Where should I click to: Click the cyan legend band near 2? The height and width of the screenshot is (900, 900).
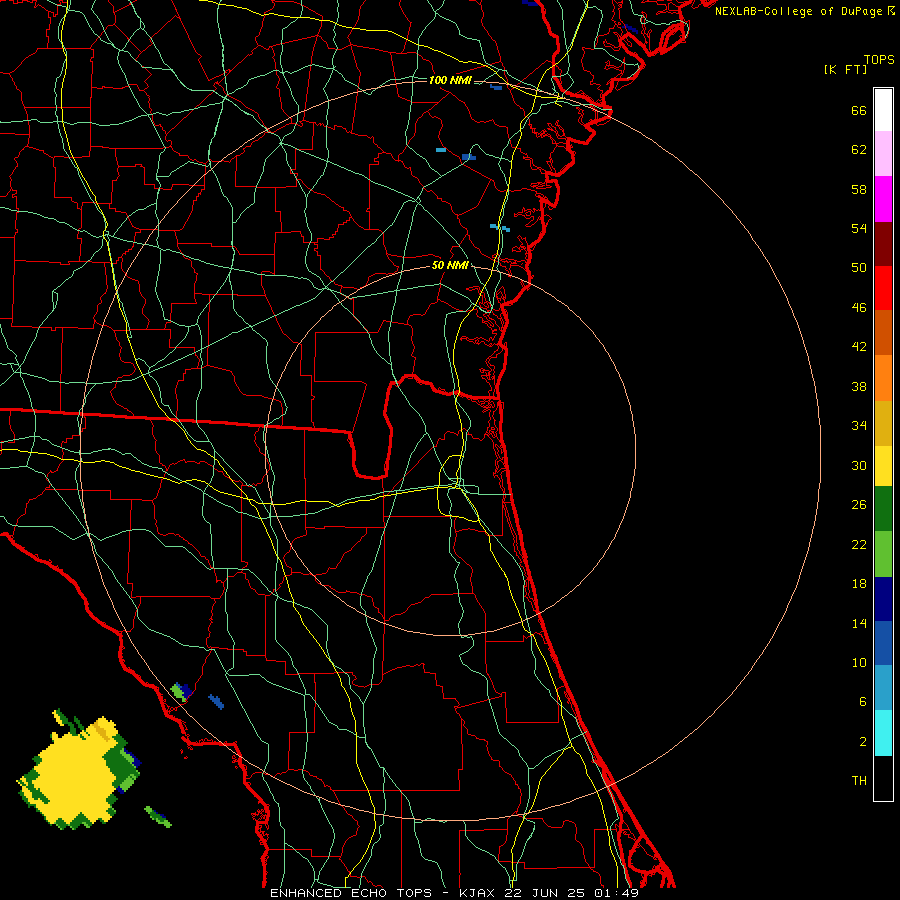tap(883, 733)
